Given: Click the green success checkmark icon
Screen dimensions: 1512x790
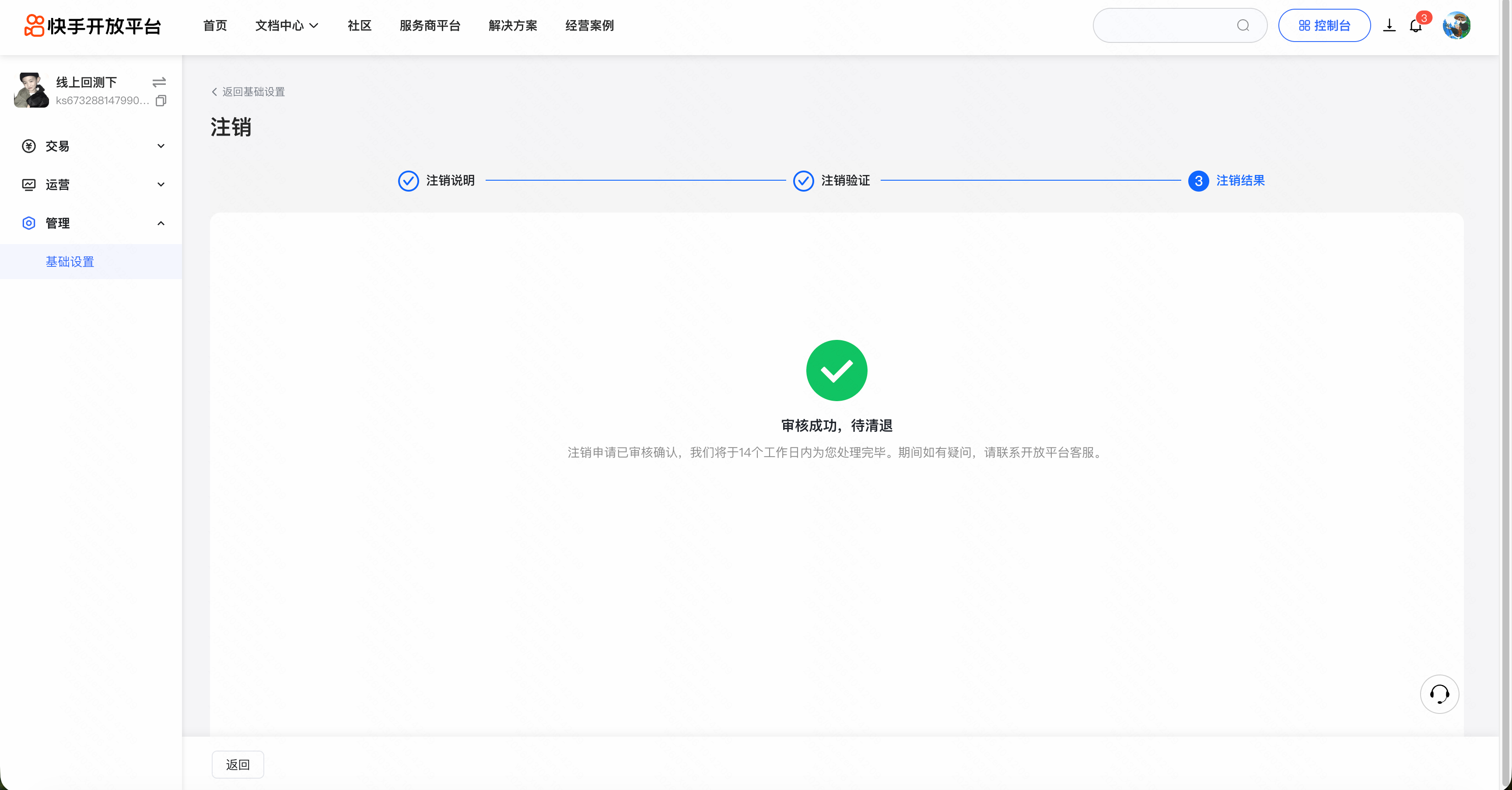Looking at the screenshot, I should [836, 371].
